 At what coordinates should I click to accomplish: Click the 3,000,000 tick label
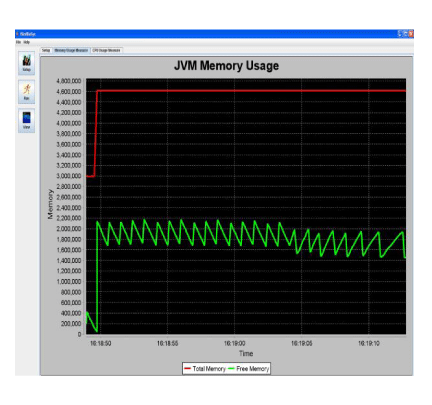[x=69, y=176]
